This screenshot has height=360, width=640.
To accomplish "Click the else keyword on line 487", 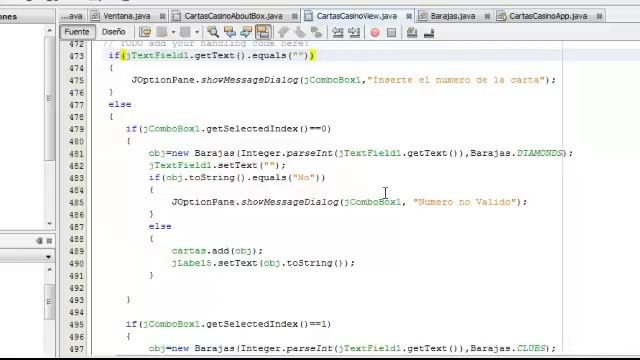I will (160, 227).
